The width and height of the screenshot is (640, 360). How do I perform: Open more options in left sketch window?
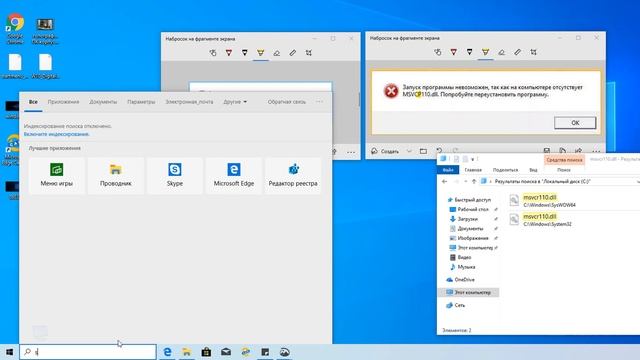coord(351,152)
